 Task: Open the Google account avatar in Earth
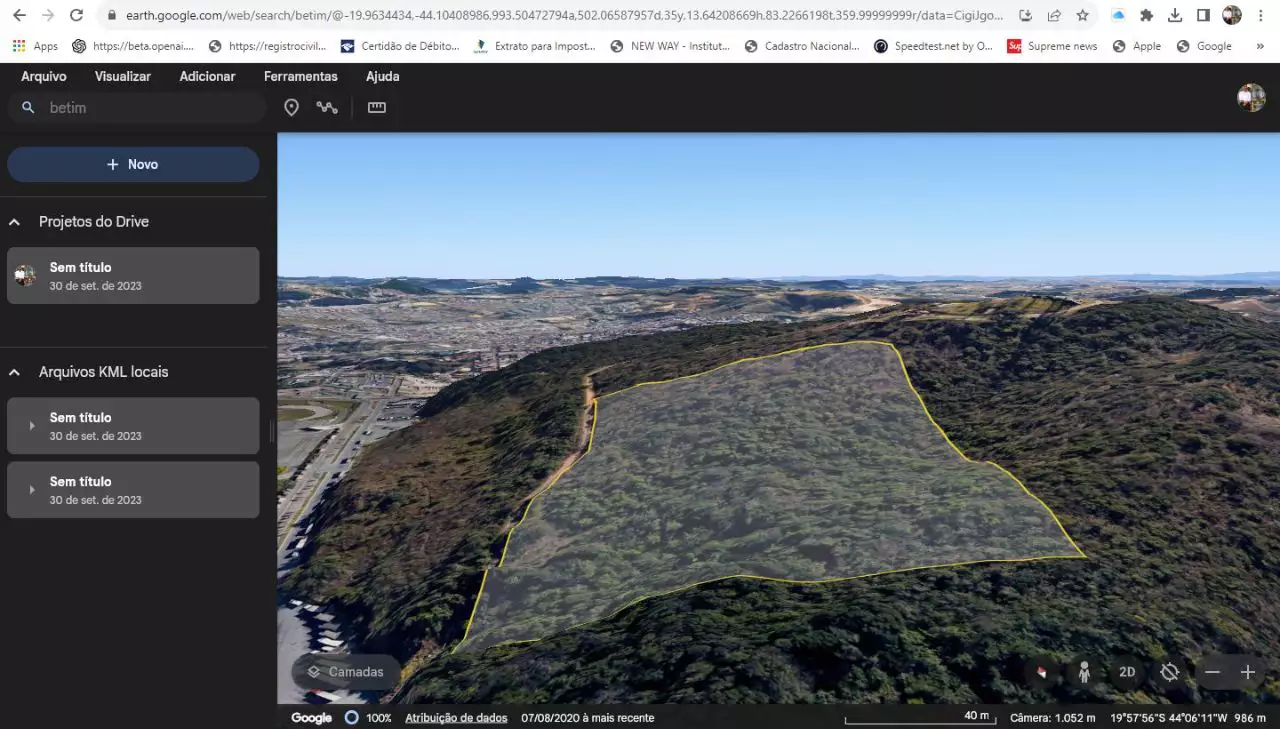point(1251,97)
